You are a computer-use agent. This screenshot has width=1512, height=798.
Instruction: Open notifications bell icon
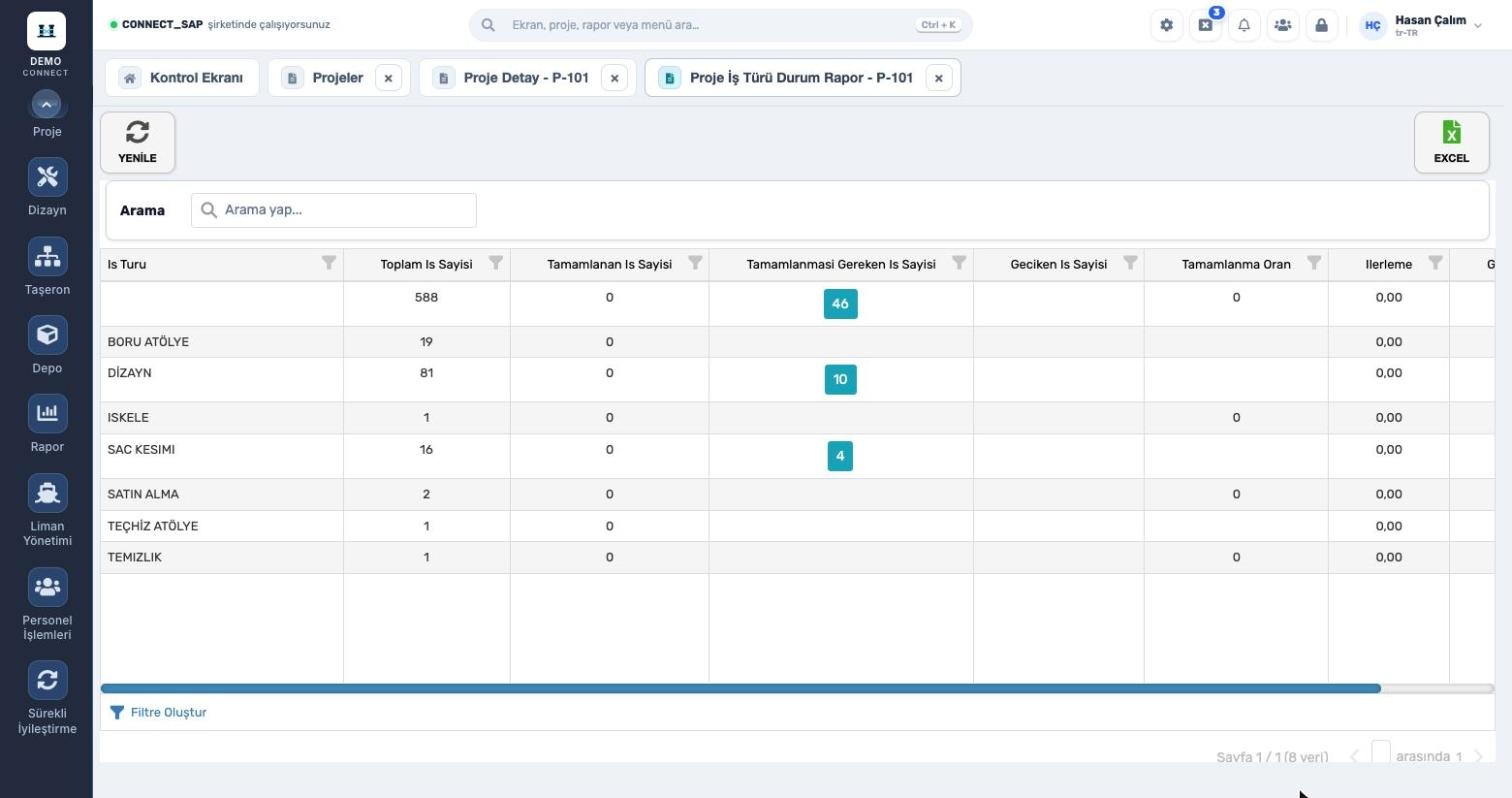pyautogui.click(x=1244, y=25)
